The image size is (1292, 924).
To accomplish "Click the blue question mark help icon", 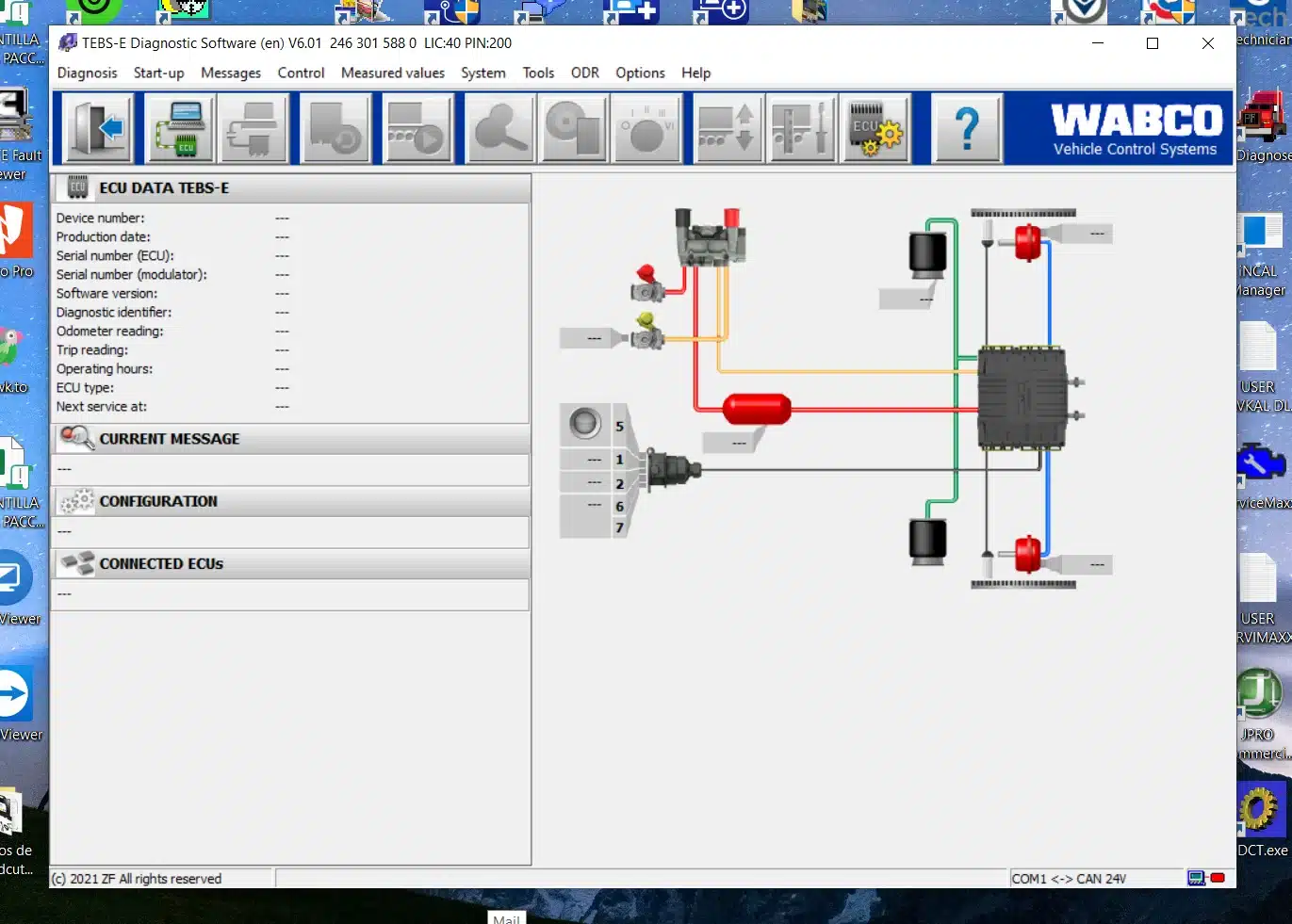I will pos(966,129).
